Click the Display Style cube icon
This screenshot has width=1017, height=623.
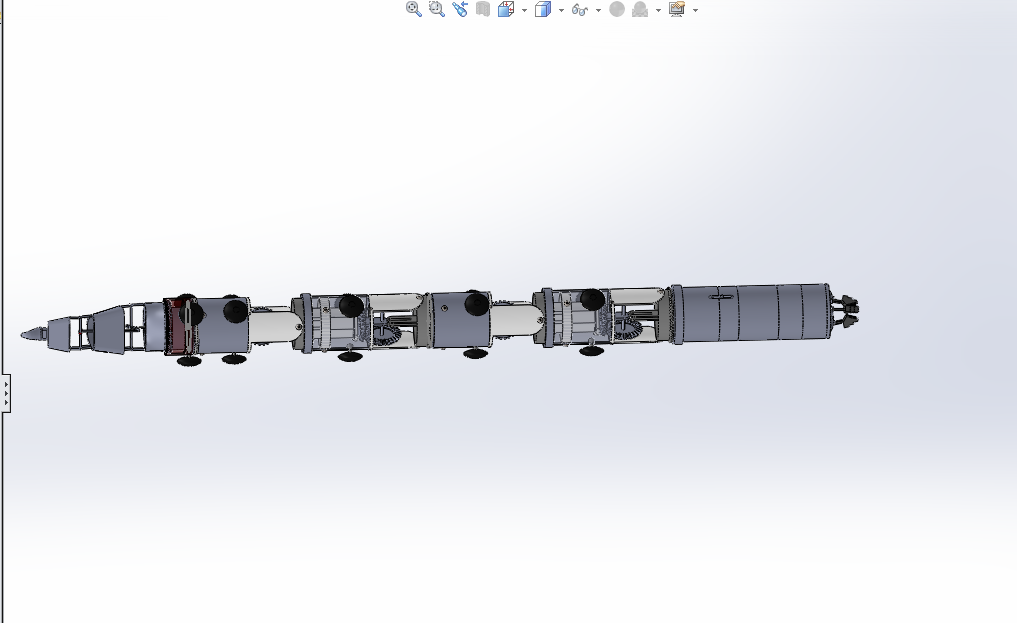click(x=543, y=9)
